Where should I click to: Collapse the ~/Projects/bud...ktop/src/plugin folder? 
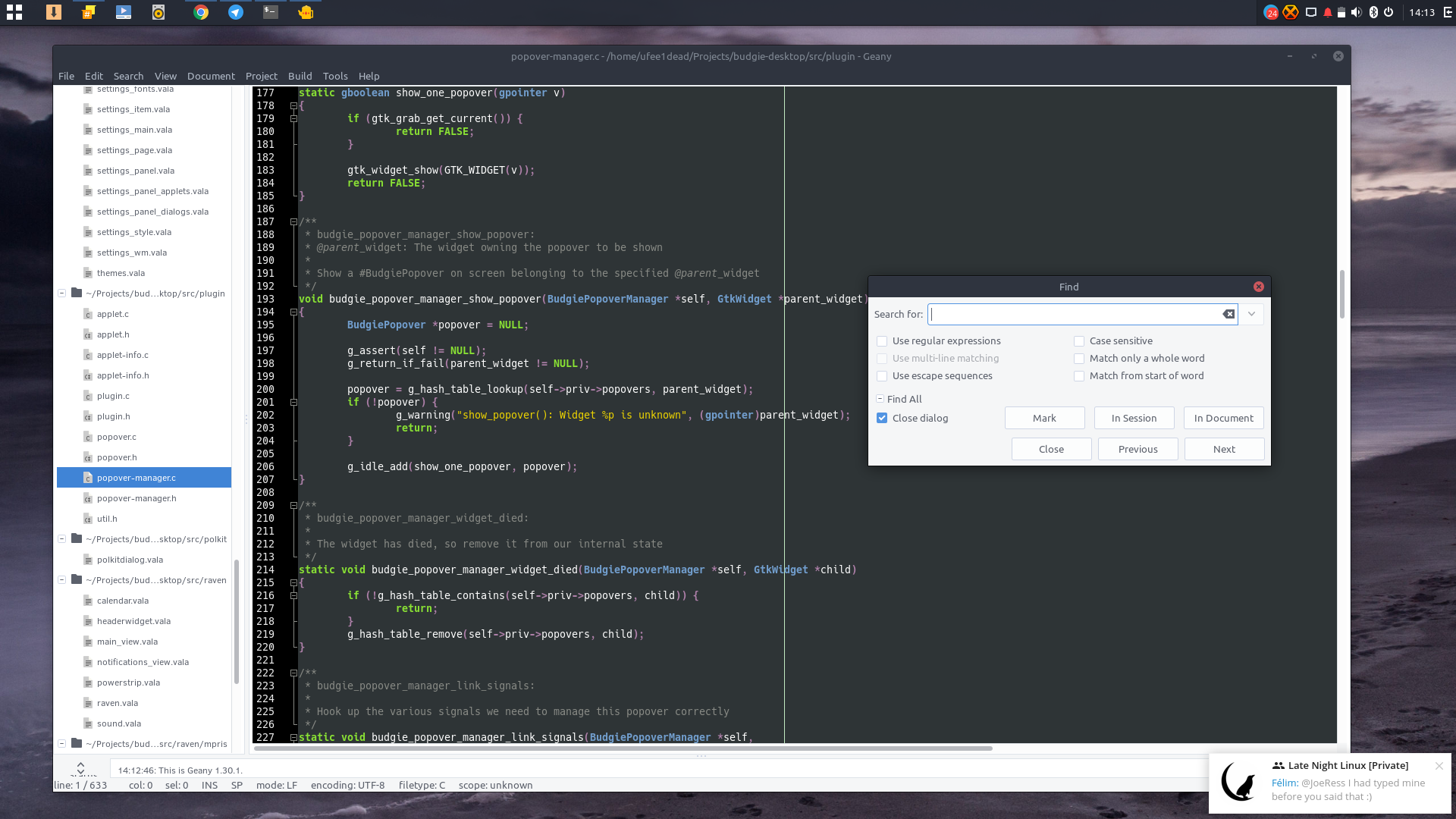point(62,293)
